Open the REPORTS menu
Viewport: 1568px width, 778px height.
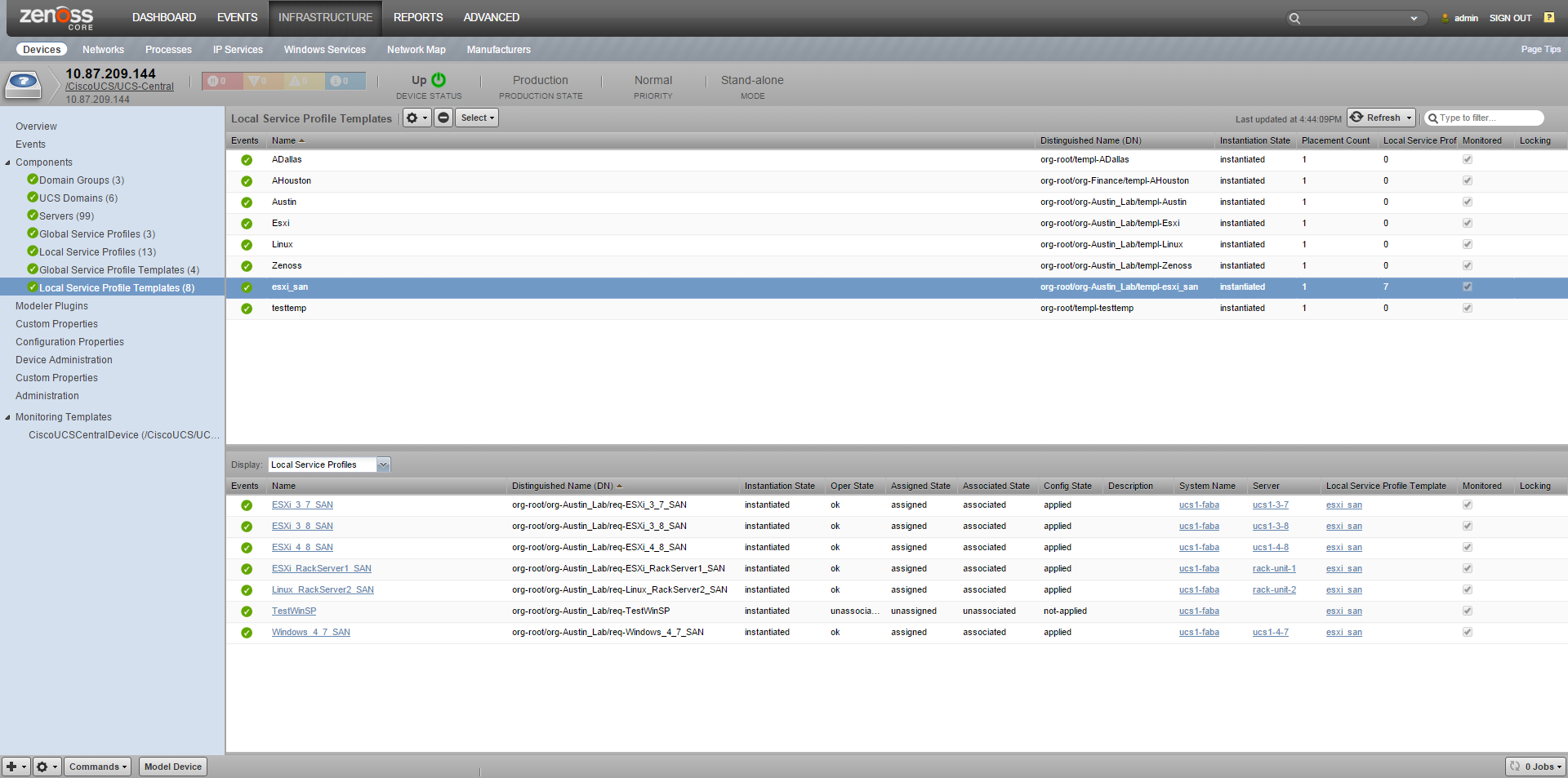point(418,17)
